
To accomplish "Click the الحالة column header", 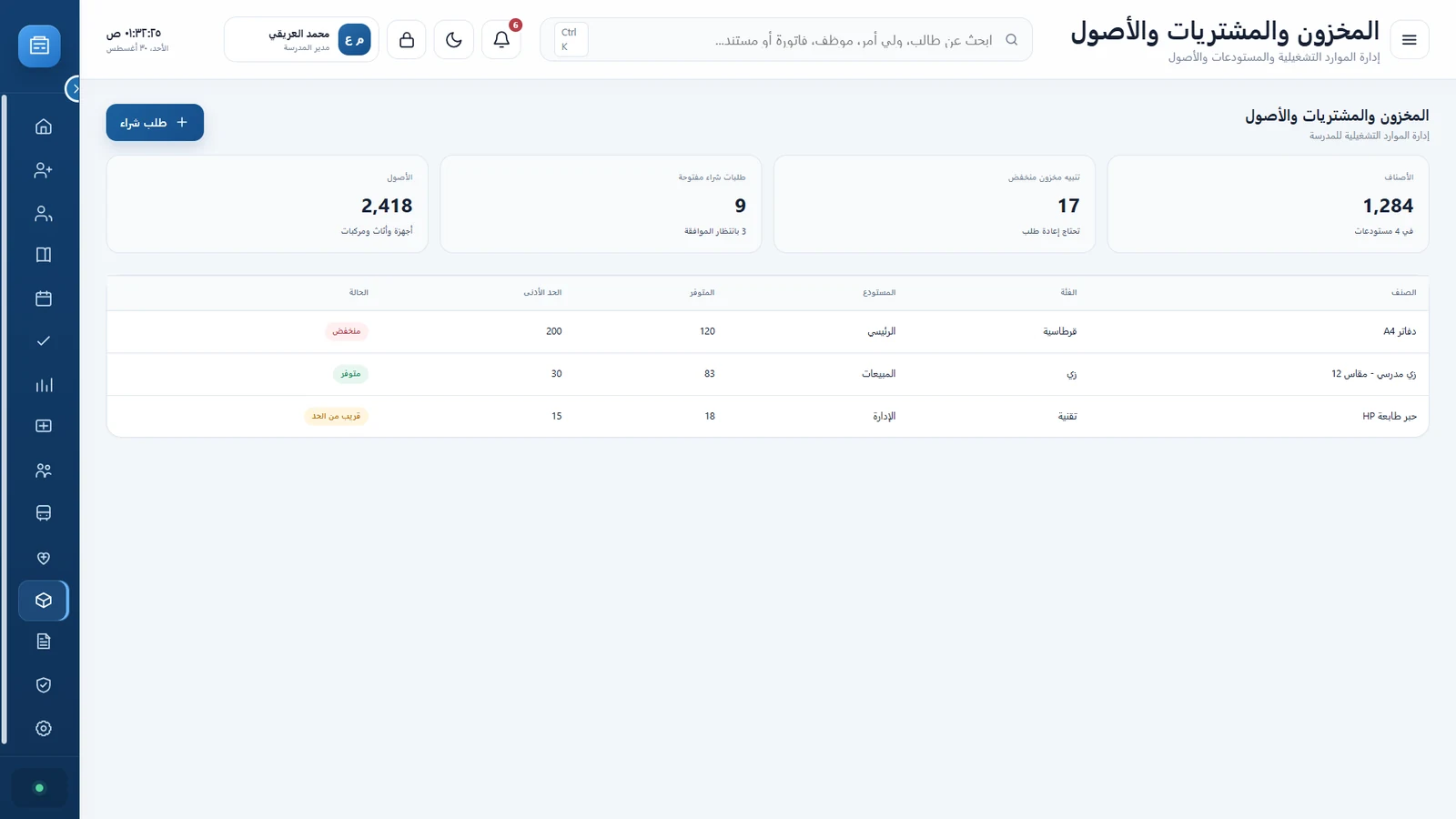I will coord(359,293).
